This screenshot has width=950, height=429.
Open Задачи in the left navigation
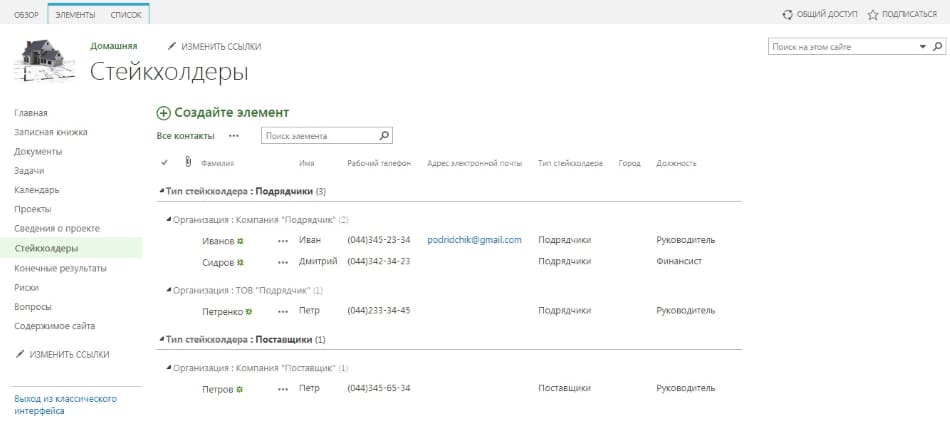coord(29,171)
